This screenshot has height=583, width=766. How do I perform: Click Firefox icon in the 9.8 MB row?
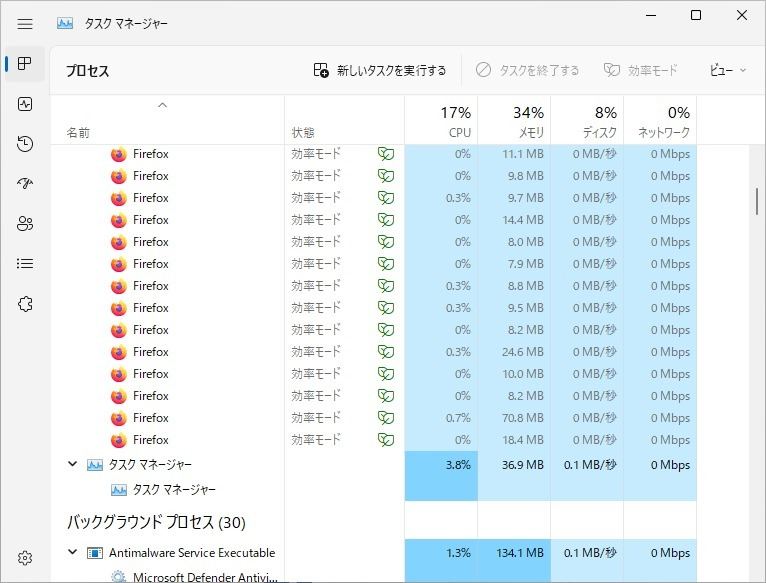coord(119,176)
